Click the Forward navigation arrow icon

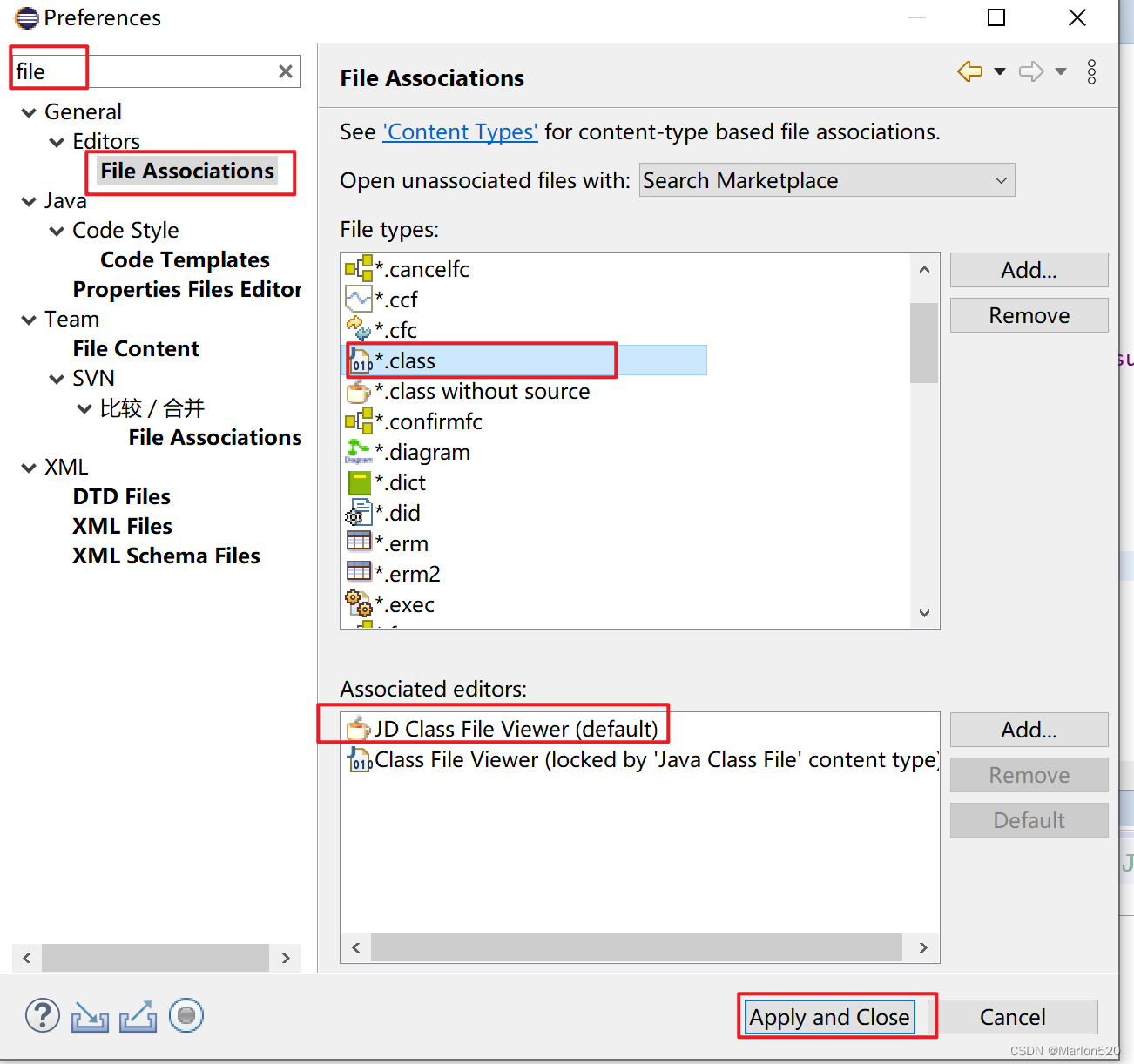[1031, 71]
